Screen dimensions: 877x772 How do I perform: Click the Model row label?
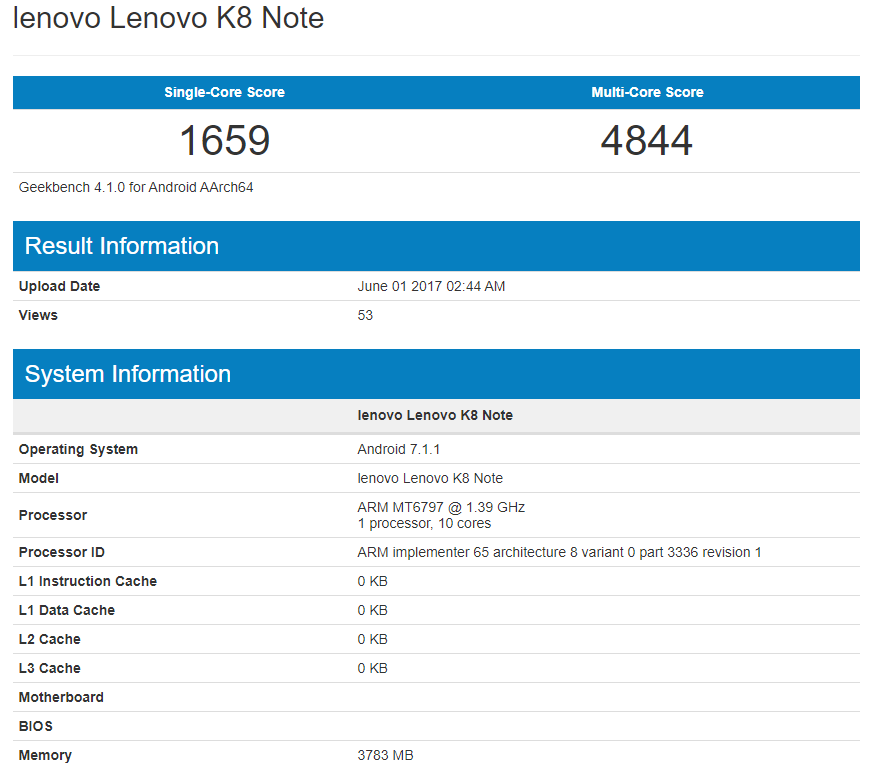[39, 478]
